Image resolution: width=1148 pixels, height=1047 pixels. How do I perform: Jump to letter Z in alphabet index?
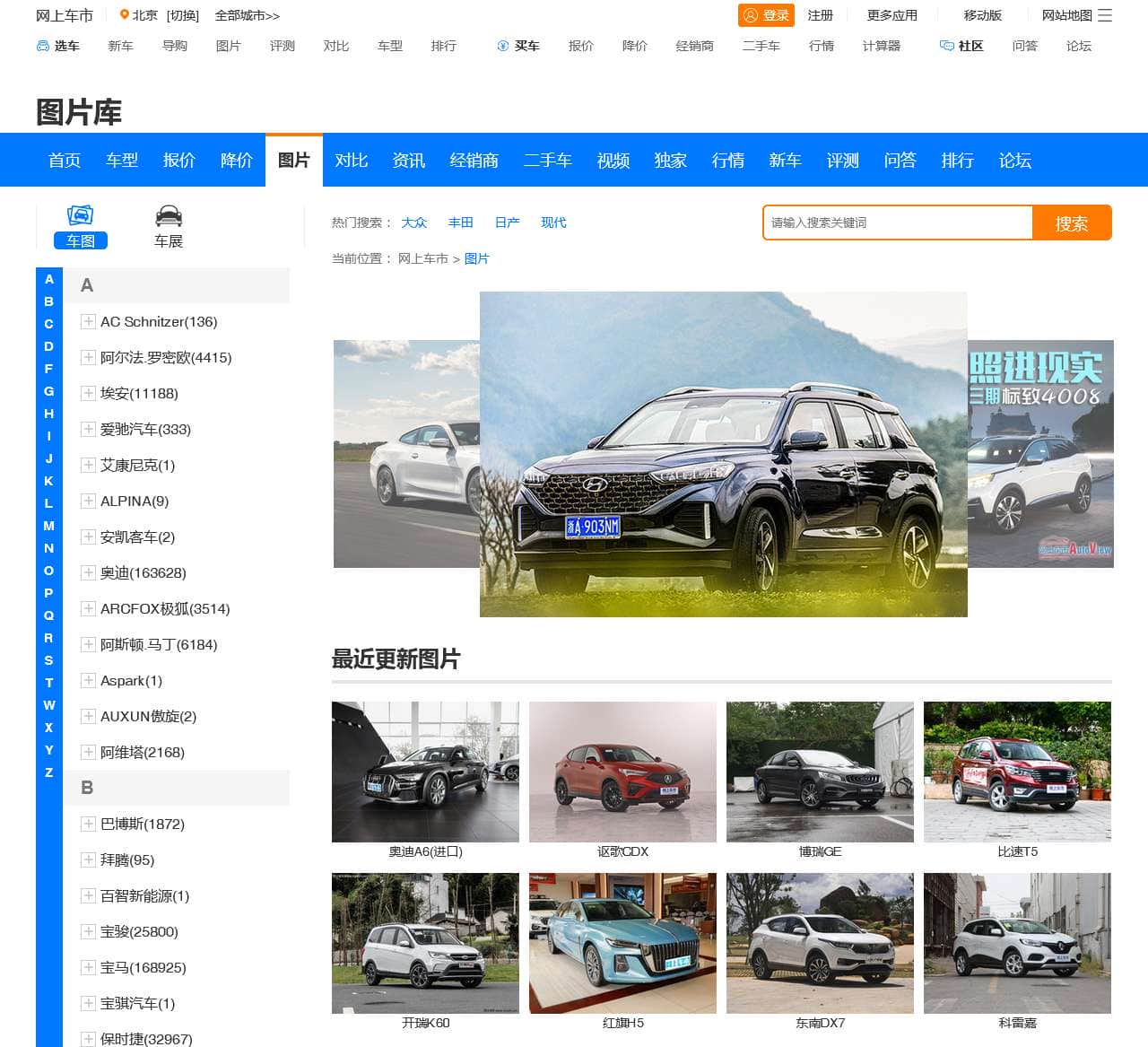pos(49,772)
